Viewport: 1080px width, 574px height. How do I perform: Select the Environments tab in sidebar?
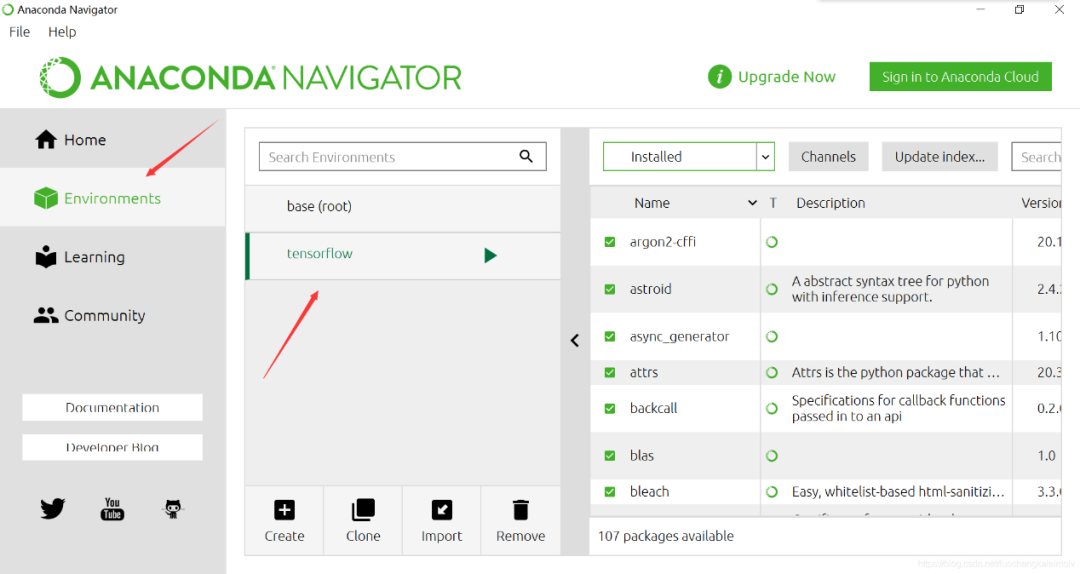tap(112, 198)
